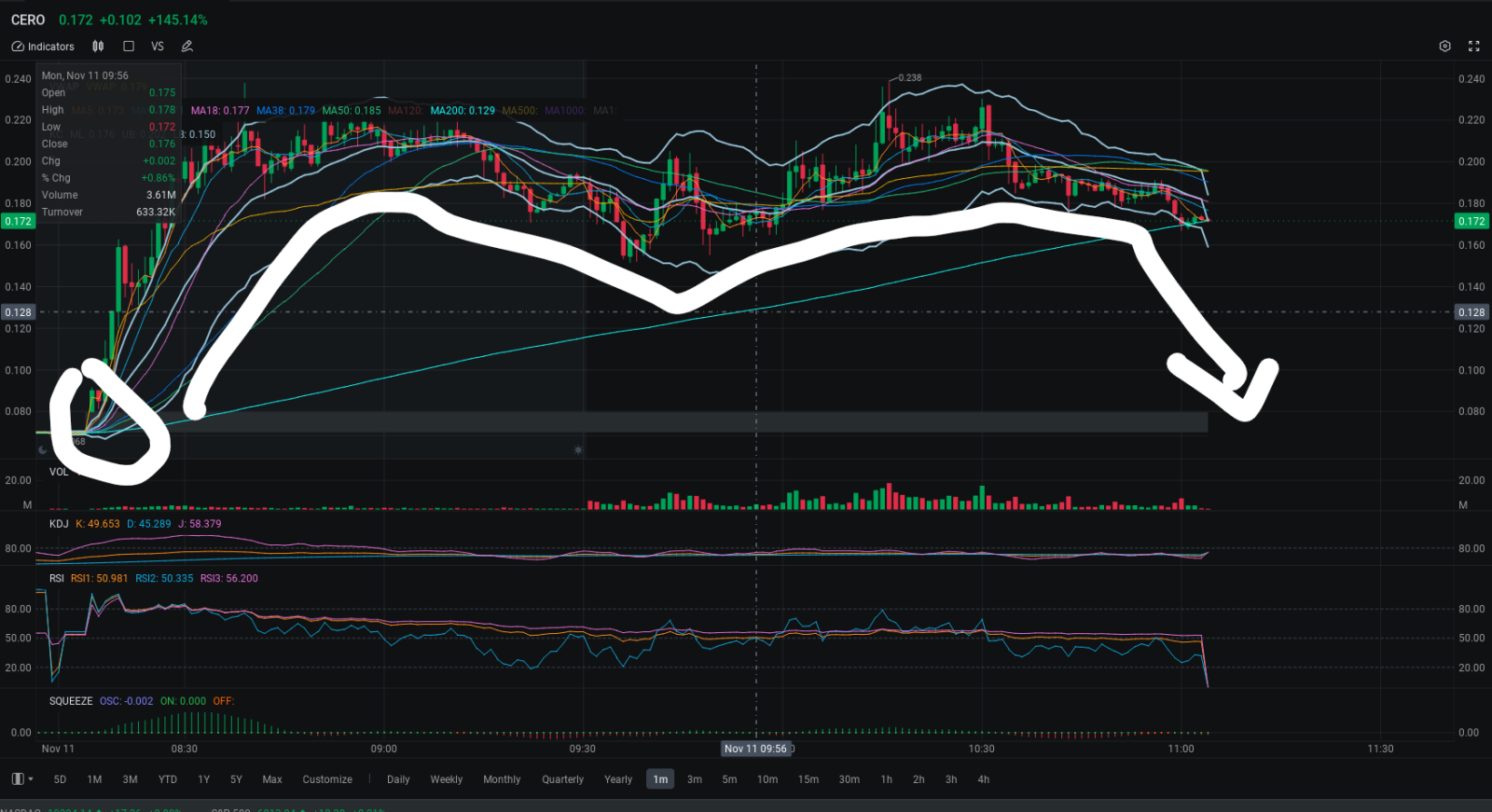Viewport: 1492px width, 812px height.
Task: Click the MA38: 0.179 legend label
Action: [x=285, y=111]
